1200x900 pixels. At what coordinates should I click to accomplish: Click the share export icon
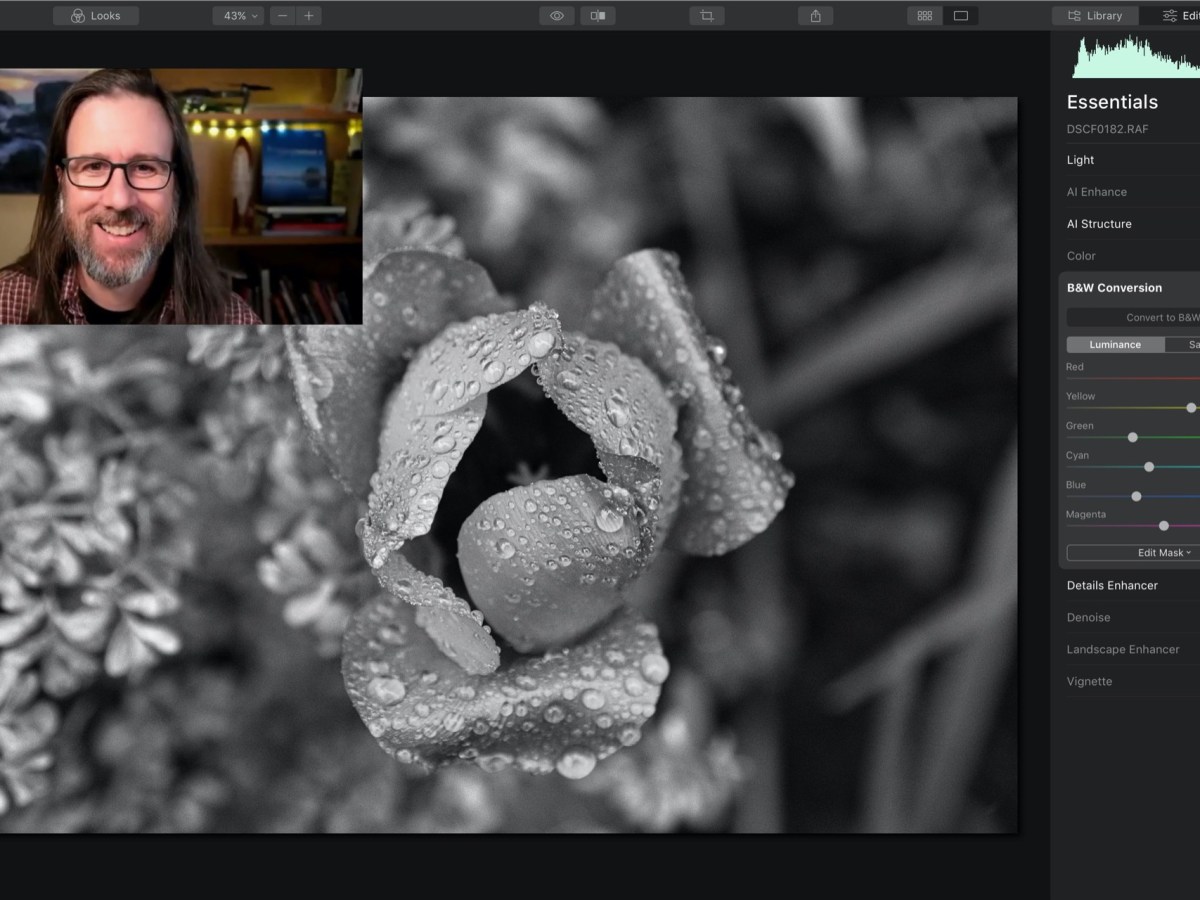click(x=816, y=16)
